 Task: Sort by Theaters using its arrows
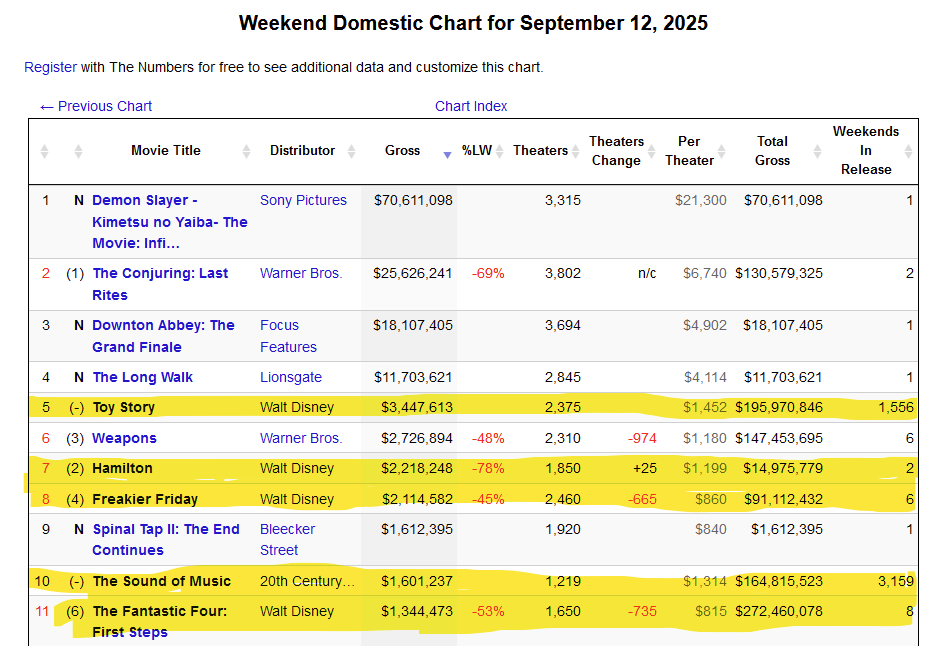click(x=576, y=151)
